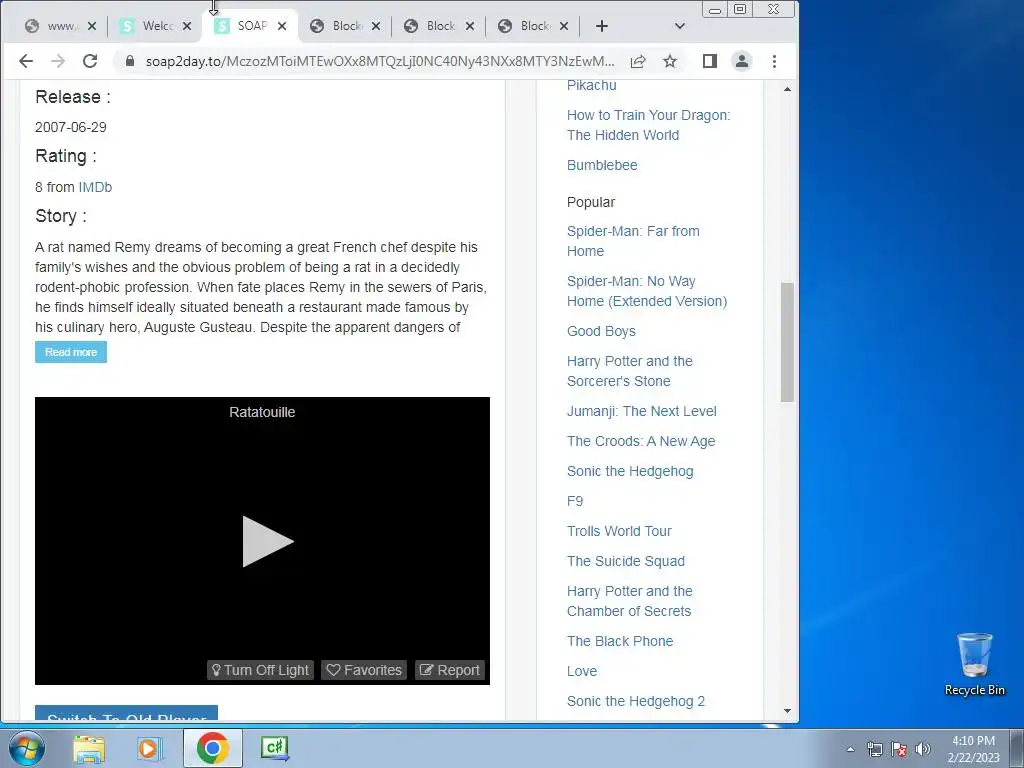Bookmark this page with the star icon
The width and height of the screenshot is (1024, 768).
(x=670, y=61)
